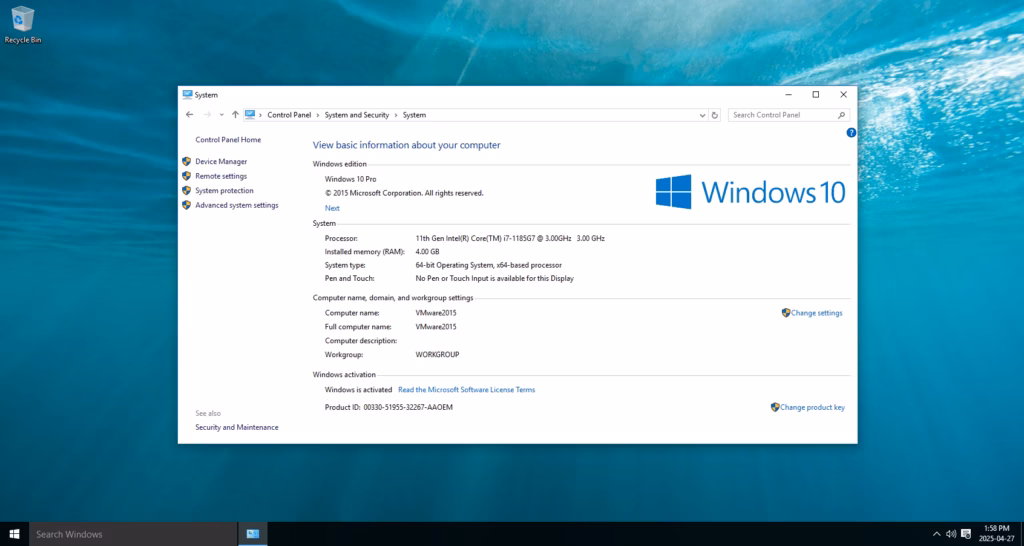Select Control Panel breadcrumb
The height and width of the screenshot is (546, 1024).
pyautogui.click(x=289, y=115)
